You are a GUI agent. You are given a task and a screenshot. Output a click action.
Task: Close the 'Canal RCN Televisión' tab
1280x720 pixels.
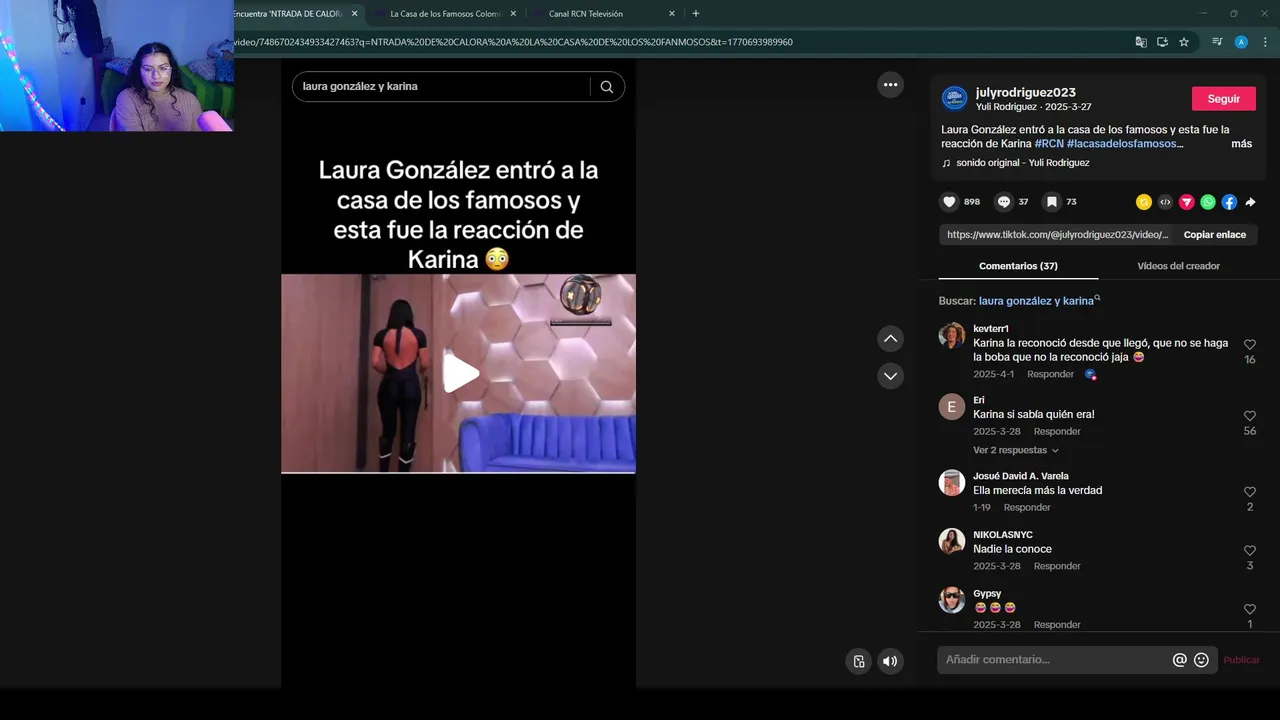click(672, 14)
